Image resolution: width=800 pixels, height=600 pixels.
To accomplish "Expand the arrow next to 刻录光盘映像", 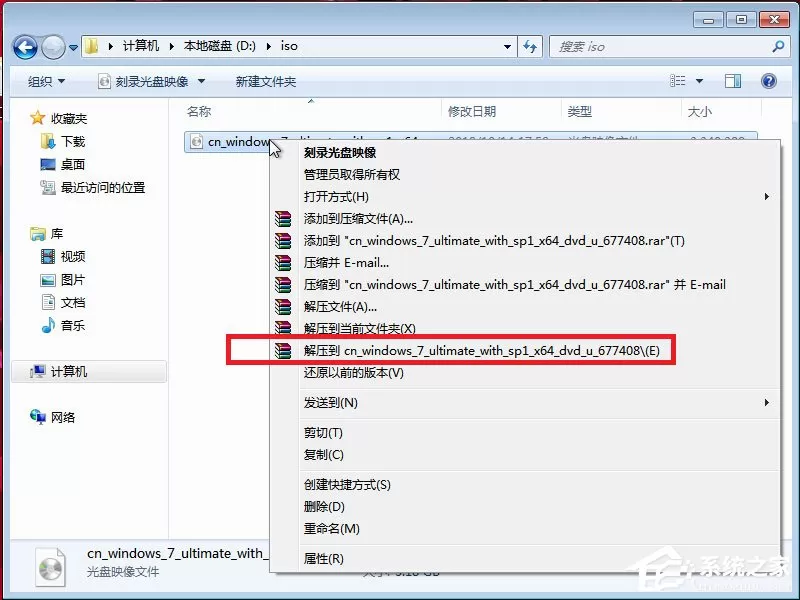I will tap(201, 81).
